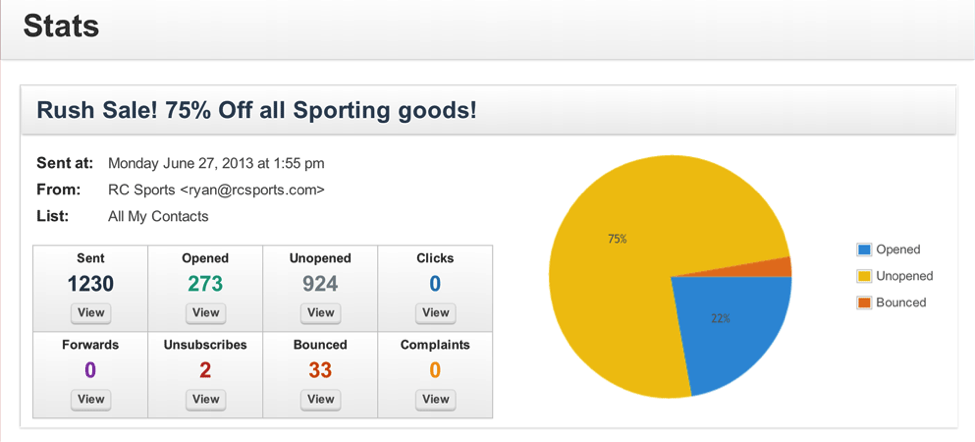Click the Unsubscribes count 2
The image size is (975, 442).
pyautogui.click(x=206, y=371)
